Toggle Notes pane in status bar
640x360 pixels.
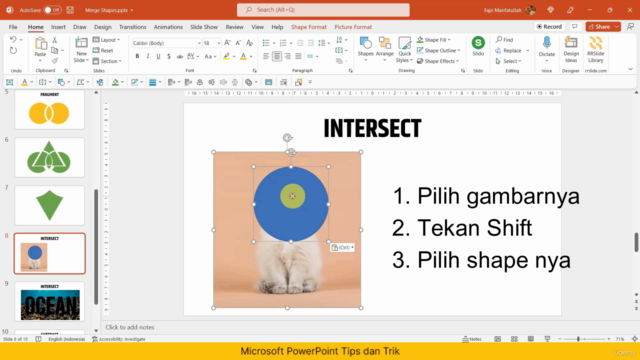click(x=472, y=339)
